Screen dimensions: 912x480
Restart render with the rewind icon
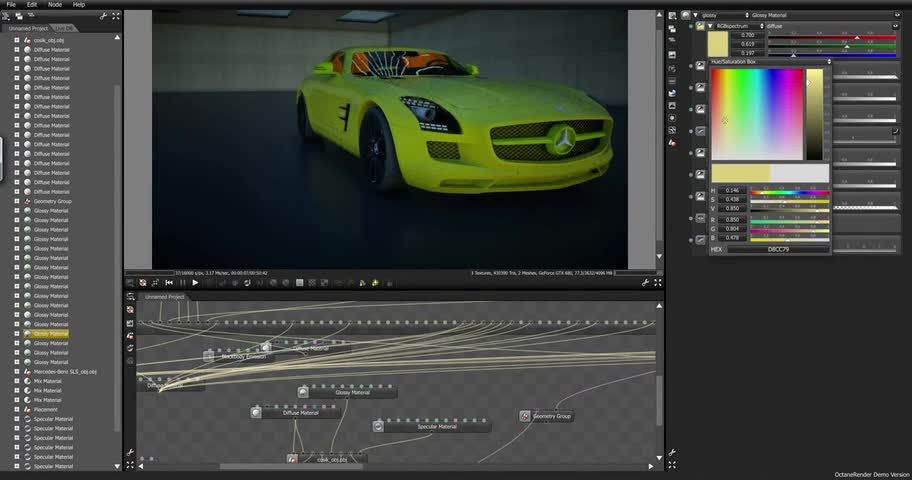168,283
